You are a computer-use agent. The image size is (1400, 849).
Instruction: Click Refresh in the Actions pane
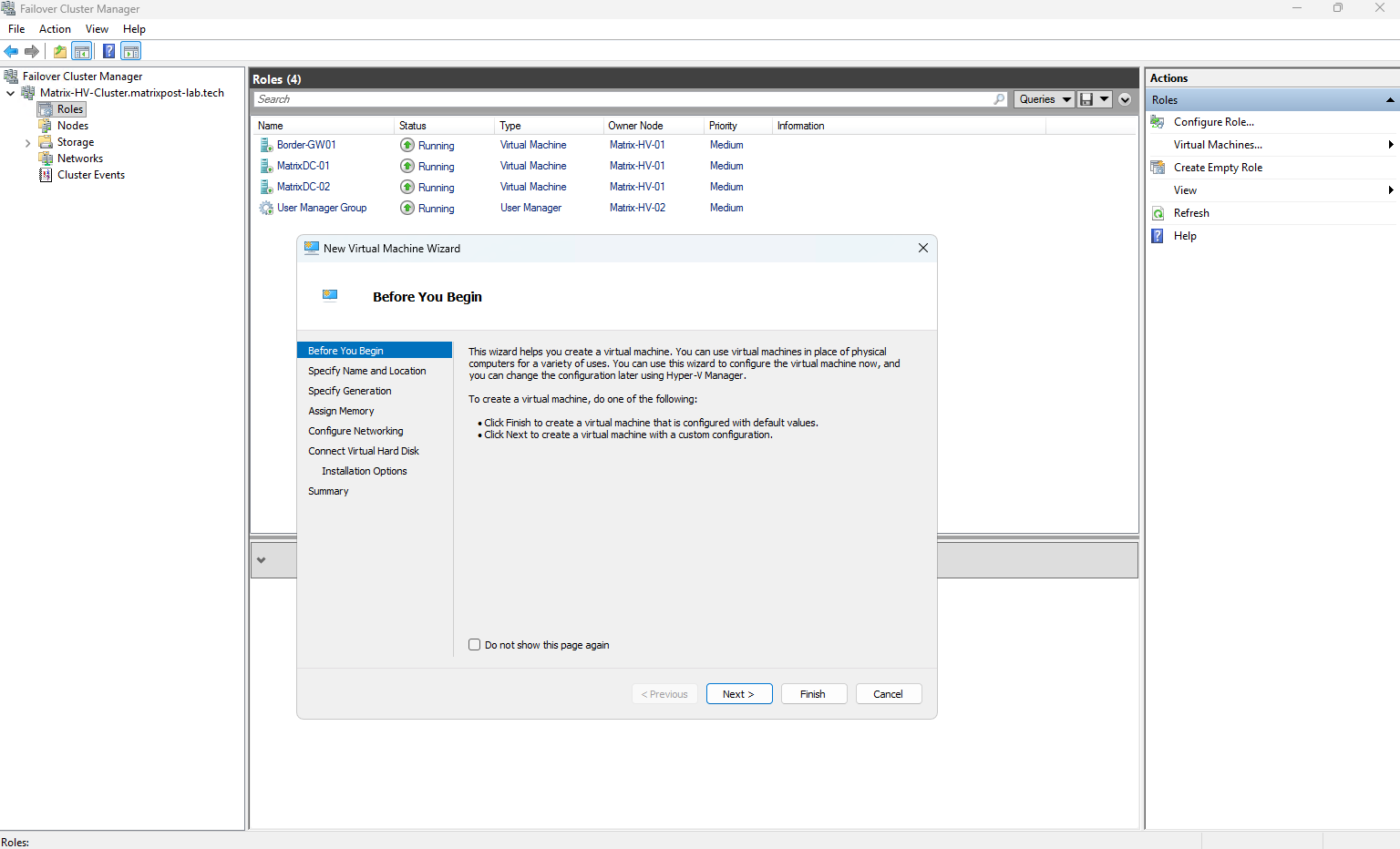pos(1191,213)
